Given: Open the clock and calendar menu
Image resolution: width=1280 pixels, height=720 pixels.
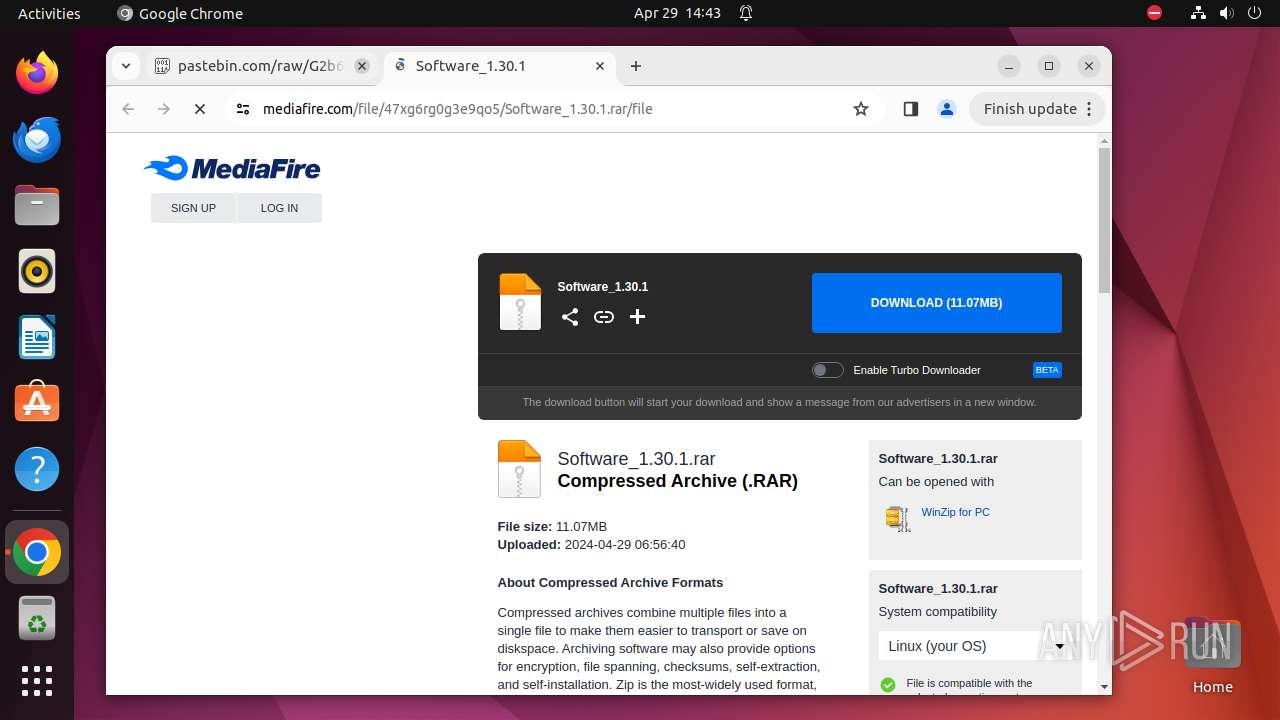Looking at the screenshot, I should pyautogui.click(x=677, y=13).
